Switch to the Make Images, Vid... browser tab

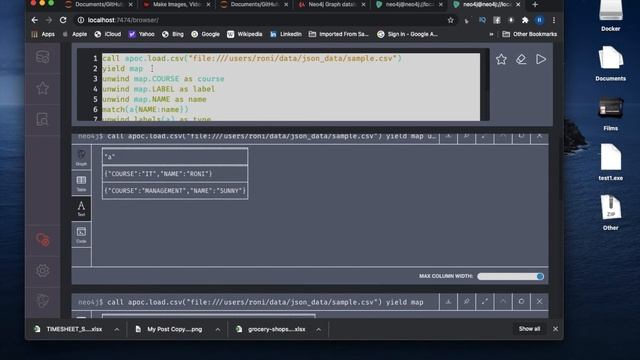click(x=177, y=4)
